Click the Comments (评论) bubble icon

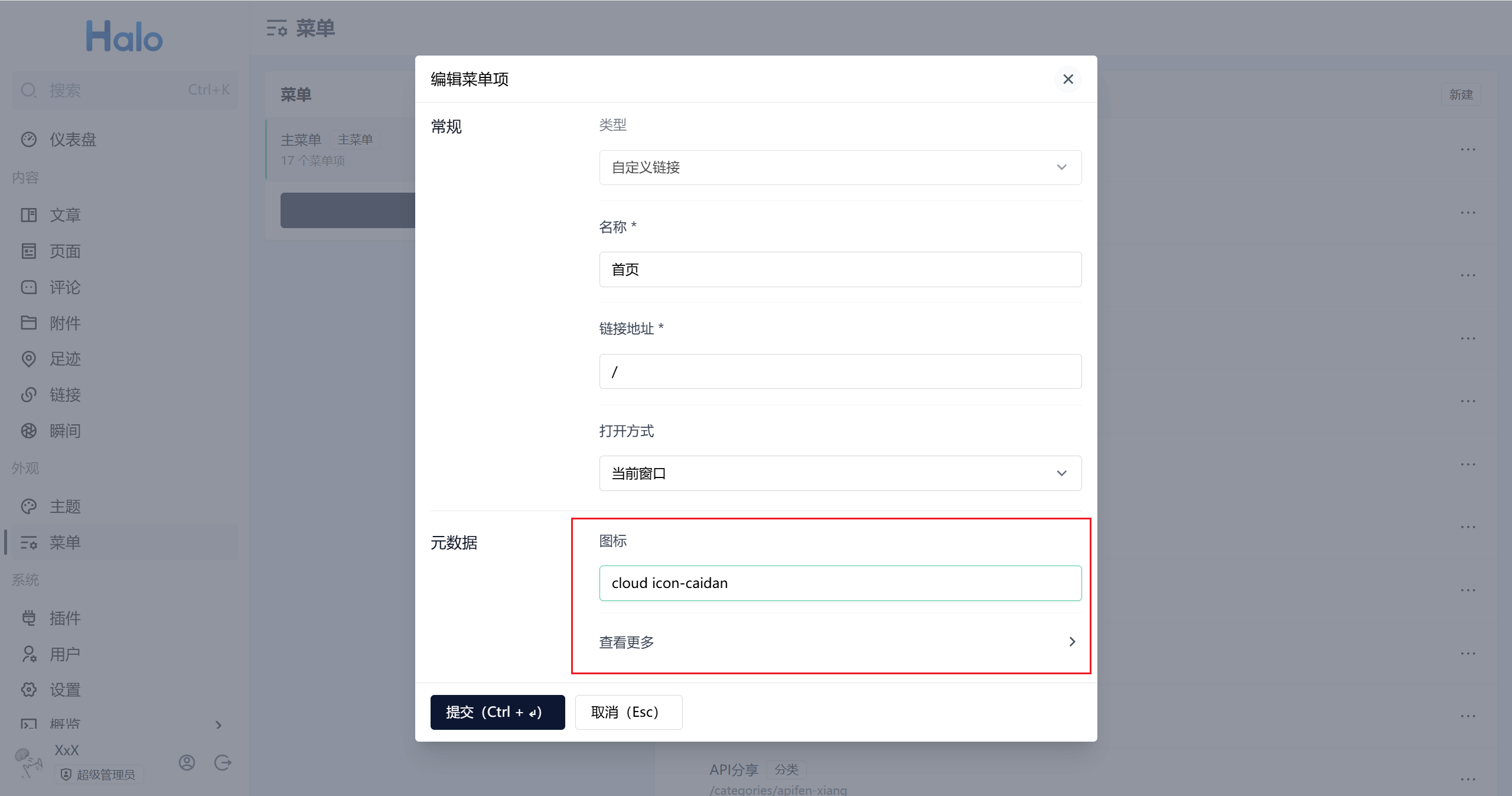[28, 287]
